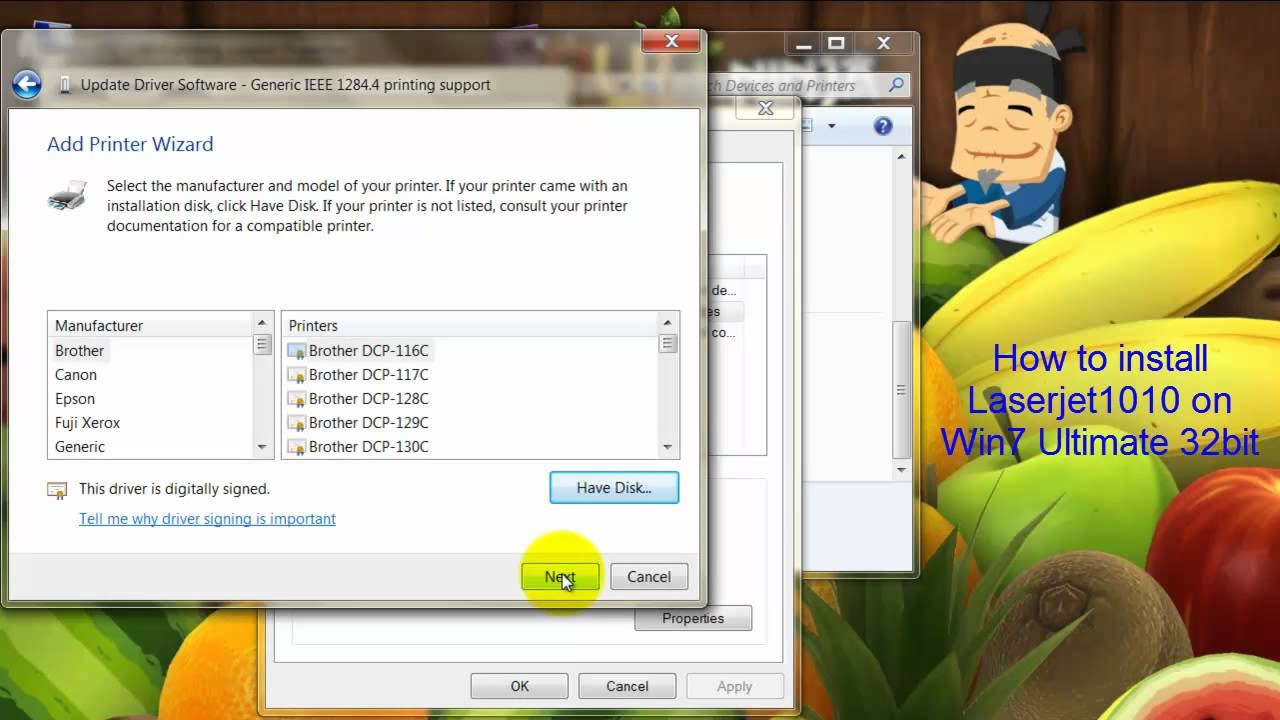
Task: Click Printers list scroll down arrow
Action: [x=667, y=448]
